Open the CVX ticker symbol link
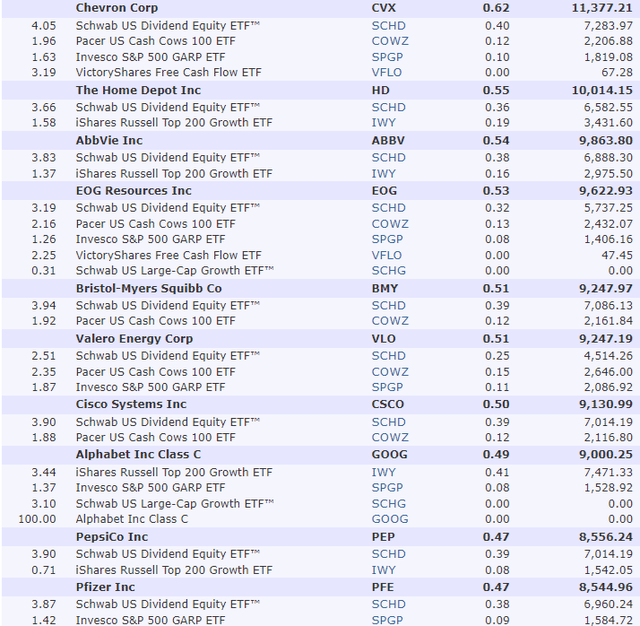 point(384,7)
